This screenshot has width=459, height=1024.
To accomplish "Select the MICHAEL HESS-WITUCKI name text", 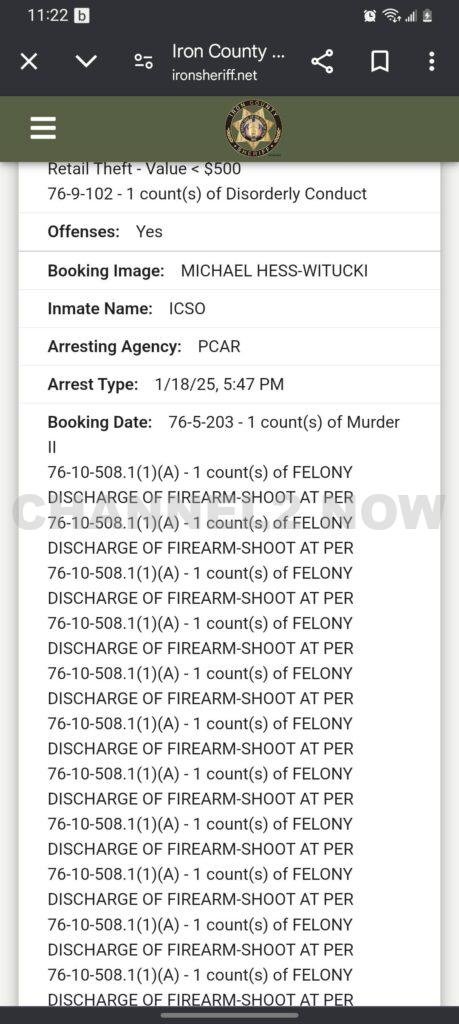I will coord(274,270).
